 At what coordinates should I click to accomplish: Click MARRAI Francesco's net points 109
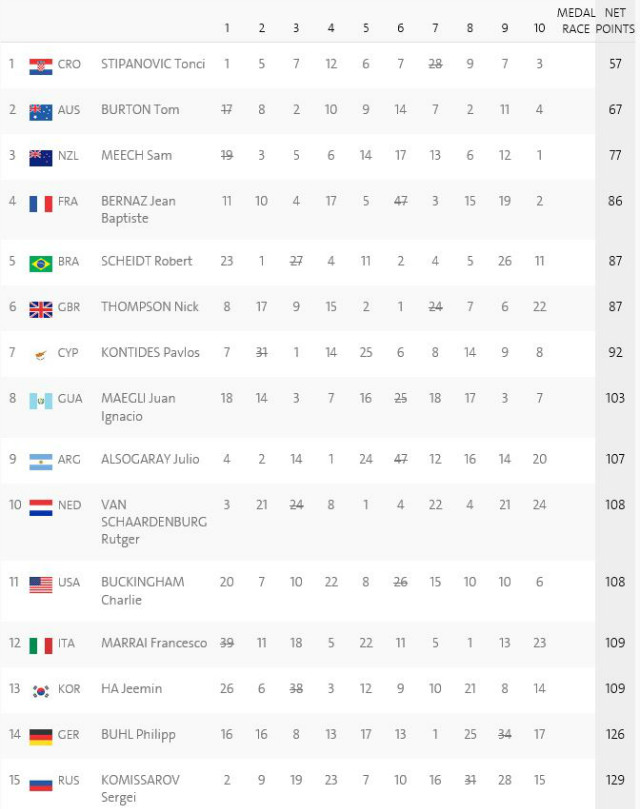615,643
